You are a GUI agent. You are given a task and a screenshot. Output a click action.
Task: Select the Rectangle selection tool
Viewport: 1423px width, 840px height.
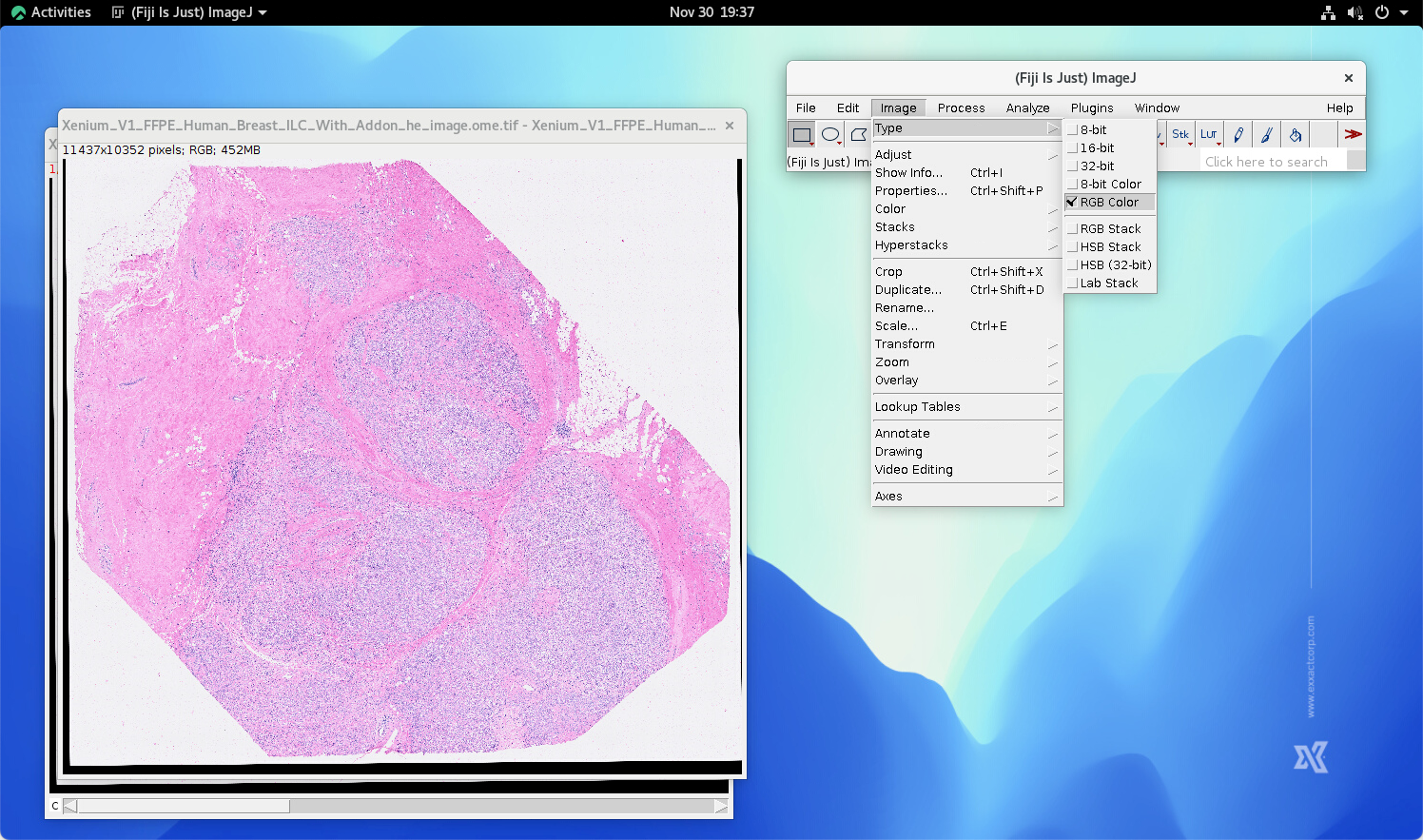pos(802,134)
